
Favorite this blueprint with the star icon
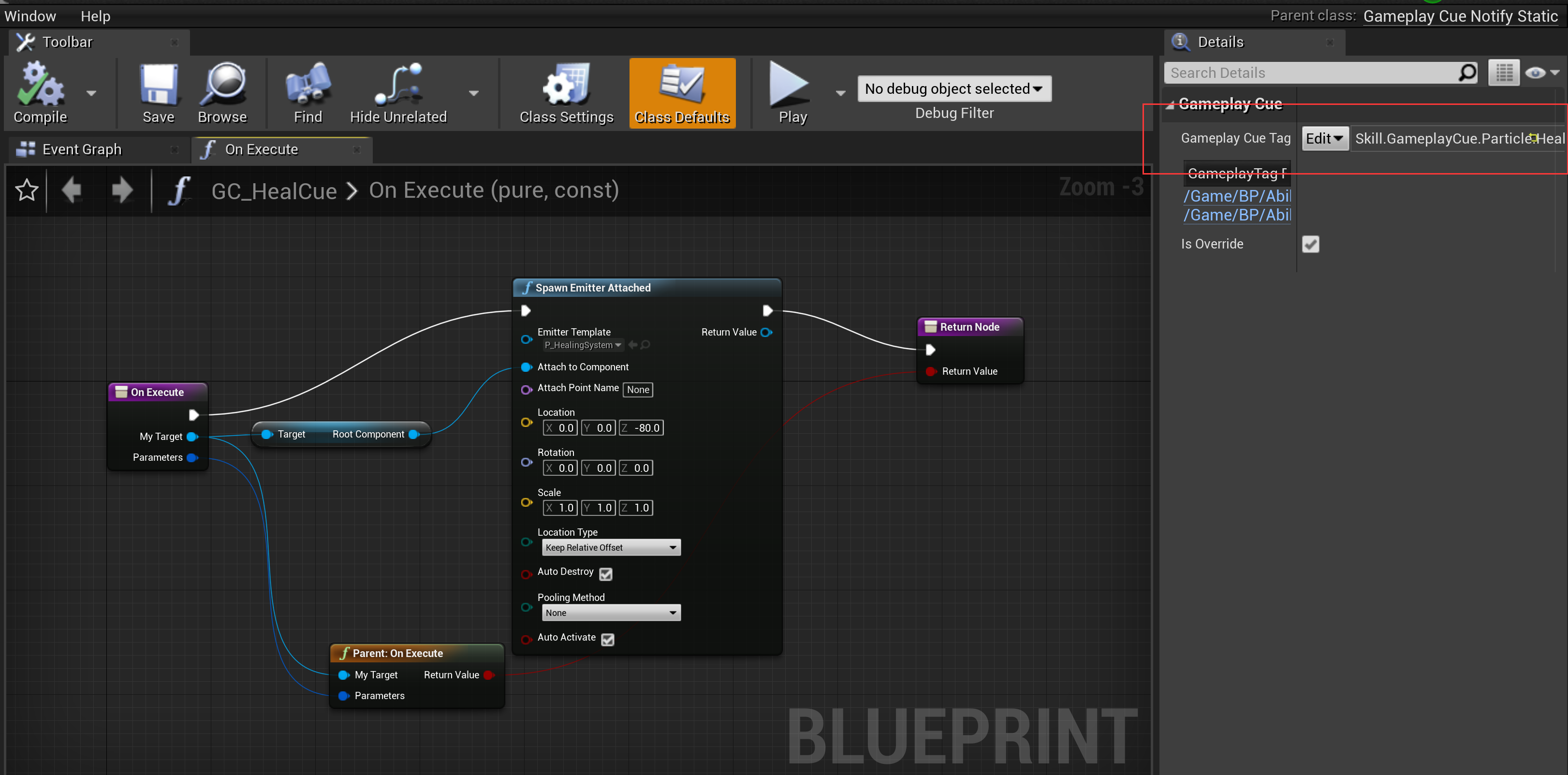pyautogui.click(x=26, y=190)
